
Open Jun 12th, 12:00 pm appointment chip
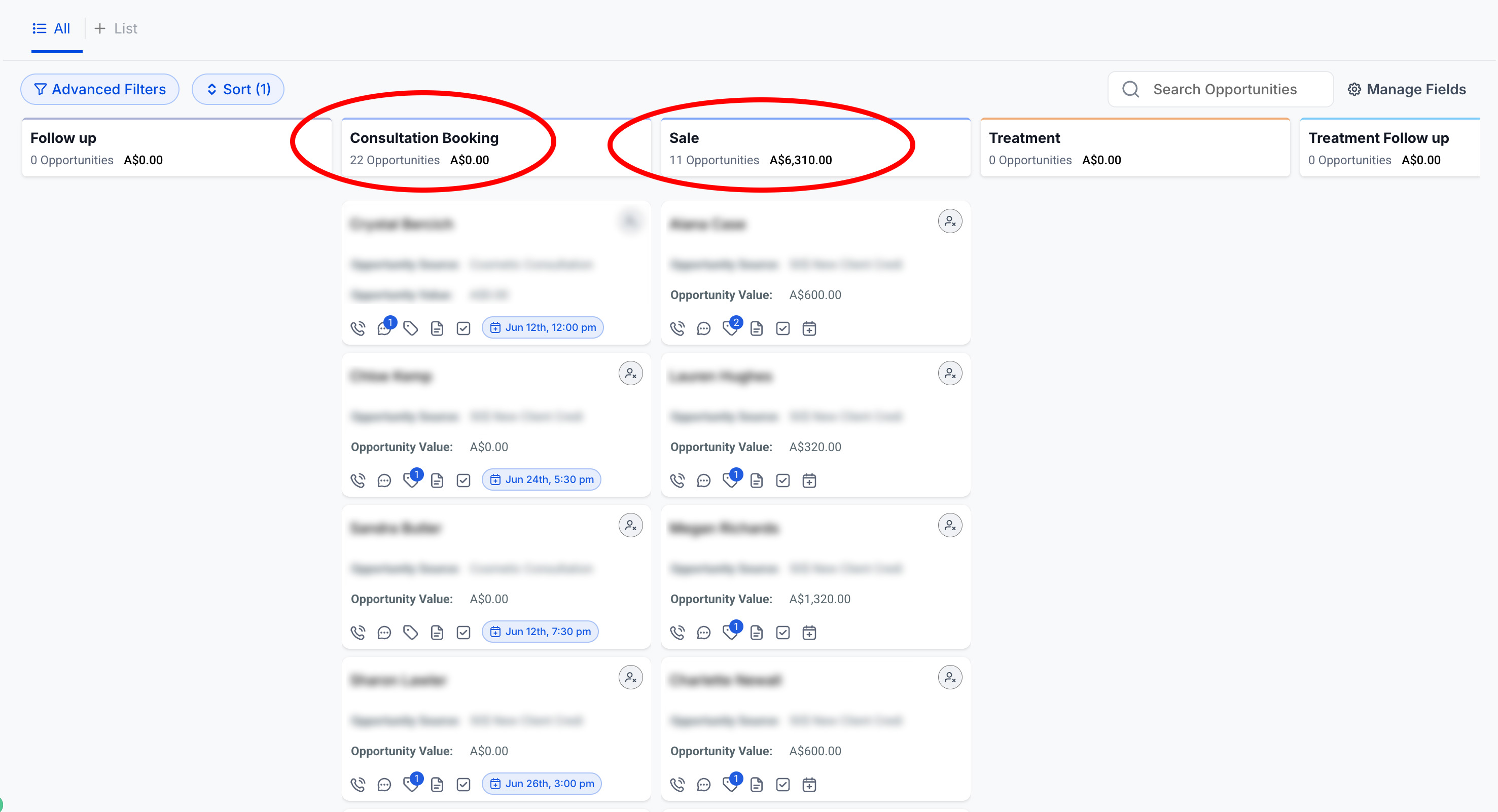[x=543, y=328]
